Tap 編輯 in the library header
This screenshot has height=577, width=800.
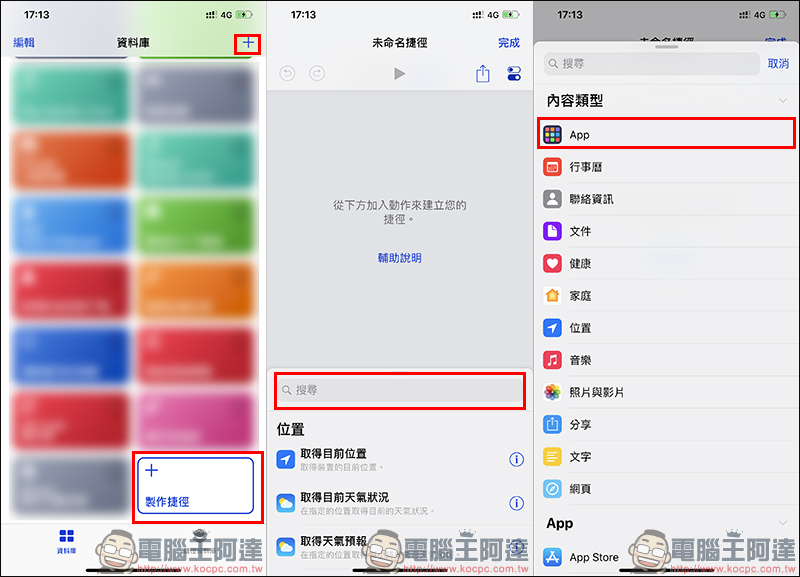tap(24, 43)
